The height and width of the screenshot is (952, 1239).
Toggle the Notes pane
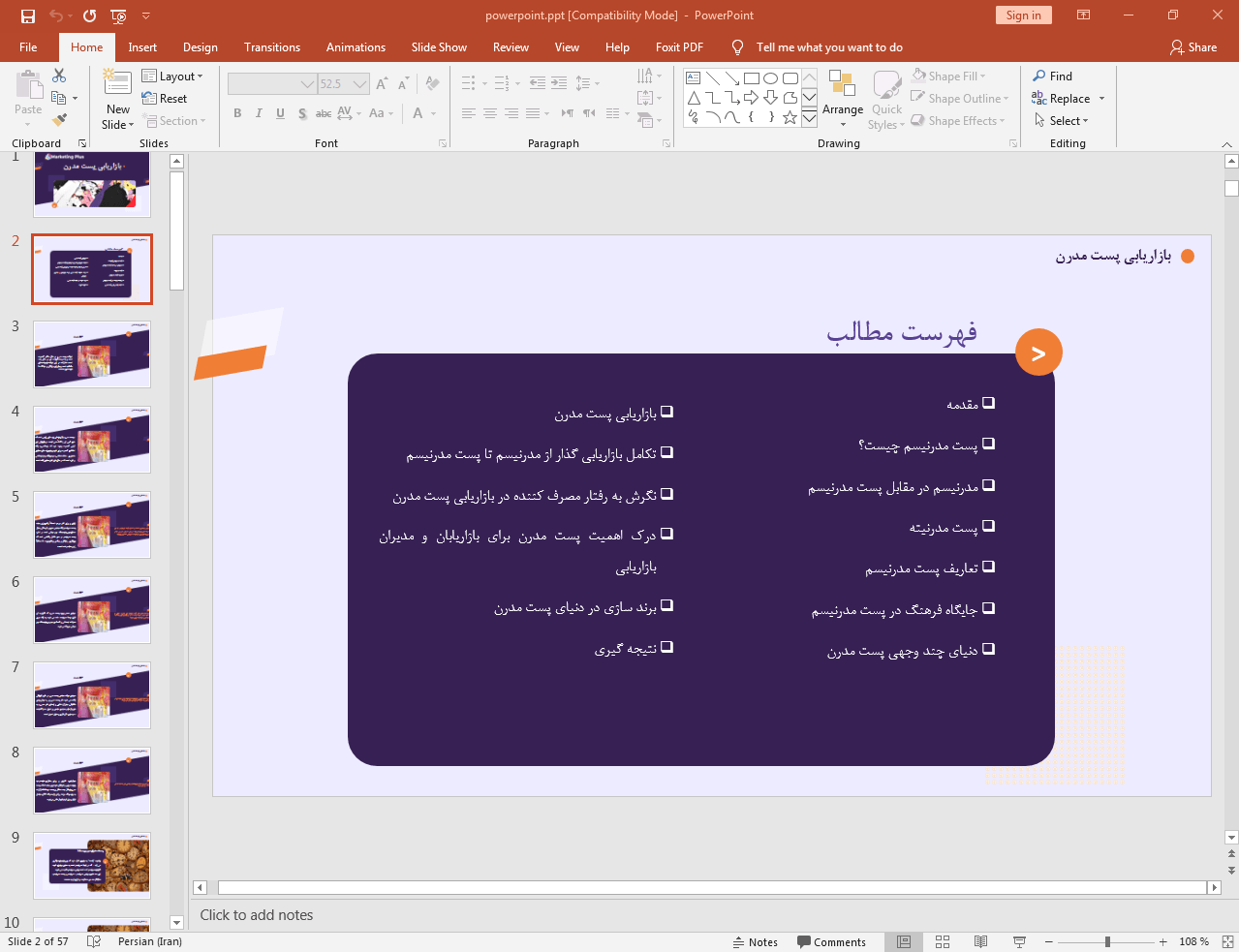[x=755, y=941]
